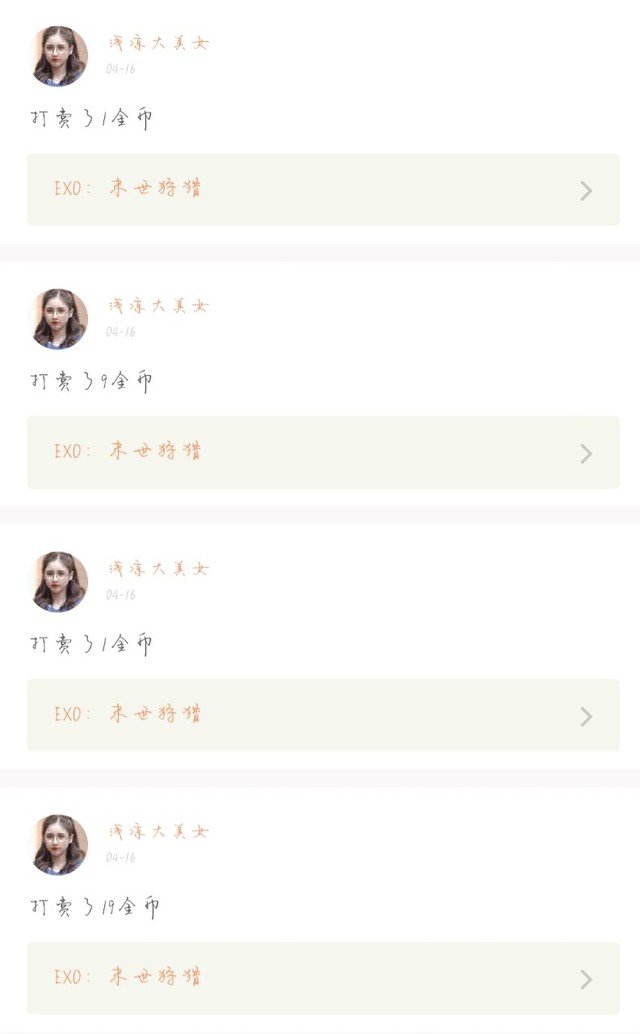
Task: Tap the username above the 9金币 reward
Action: click(158, 306)
